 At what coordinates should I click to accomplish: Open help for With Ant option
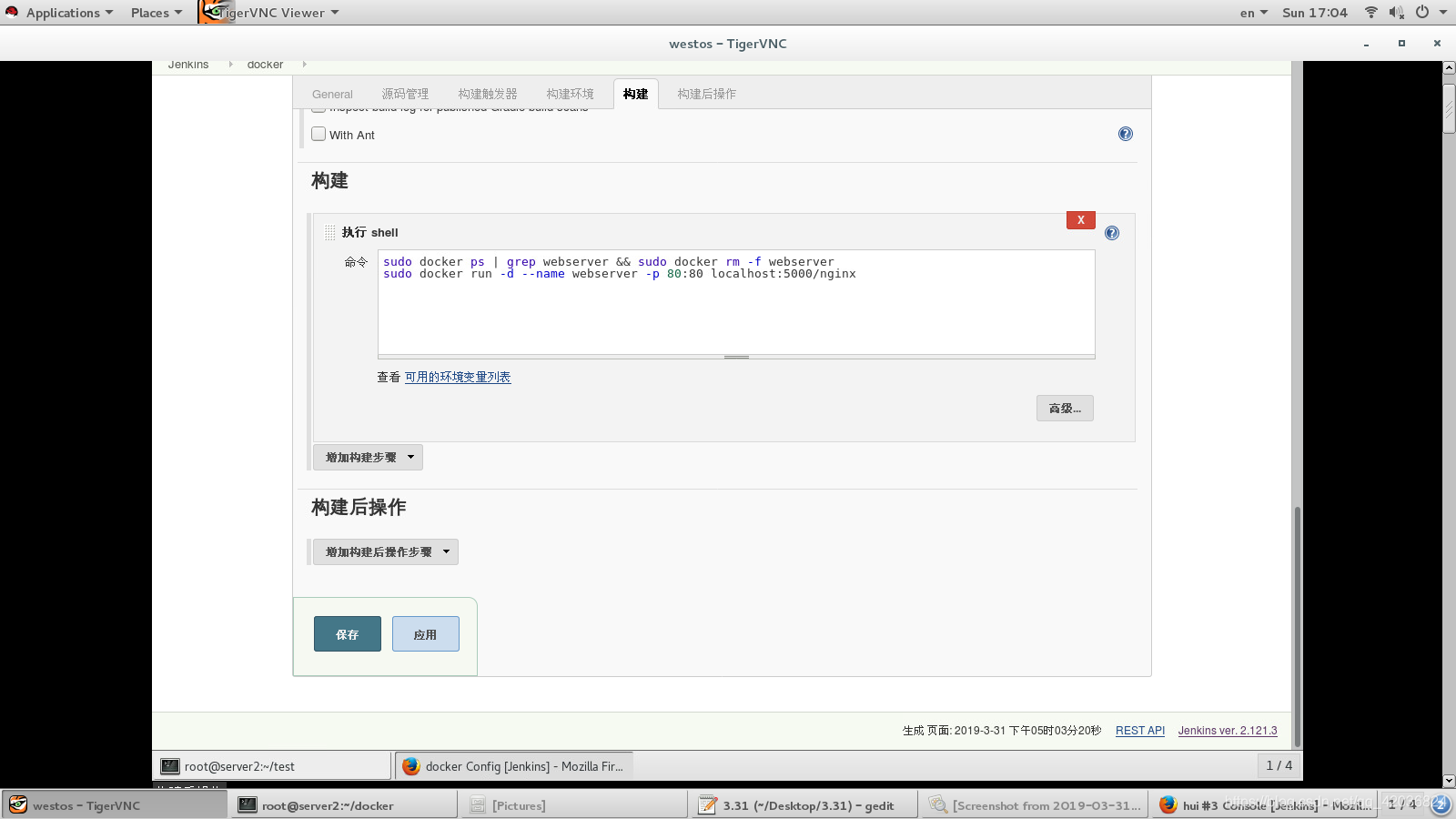tap(1126, 134)
